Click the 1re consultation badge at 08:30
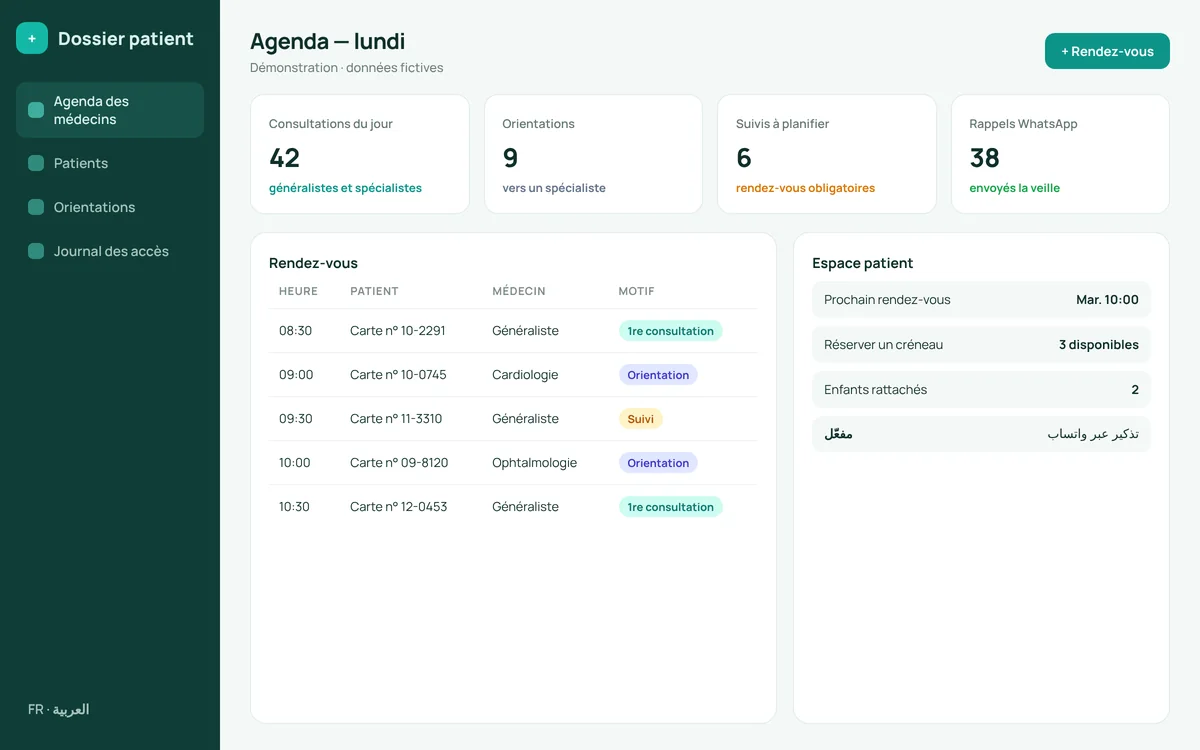 670,331
